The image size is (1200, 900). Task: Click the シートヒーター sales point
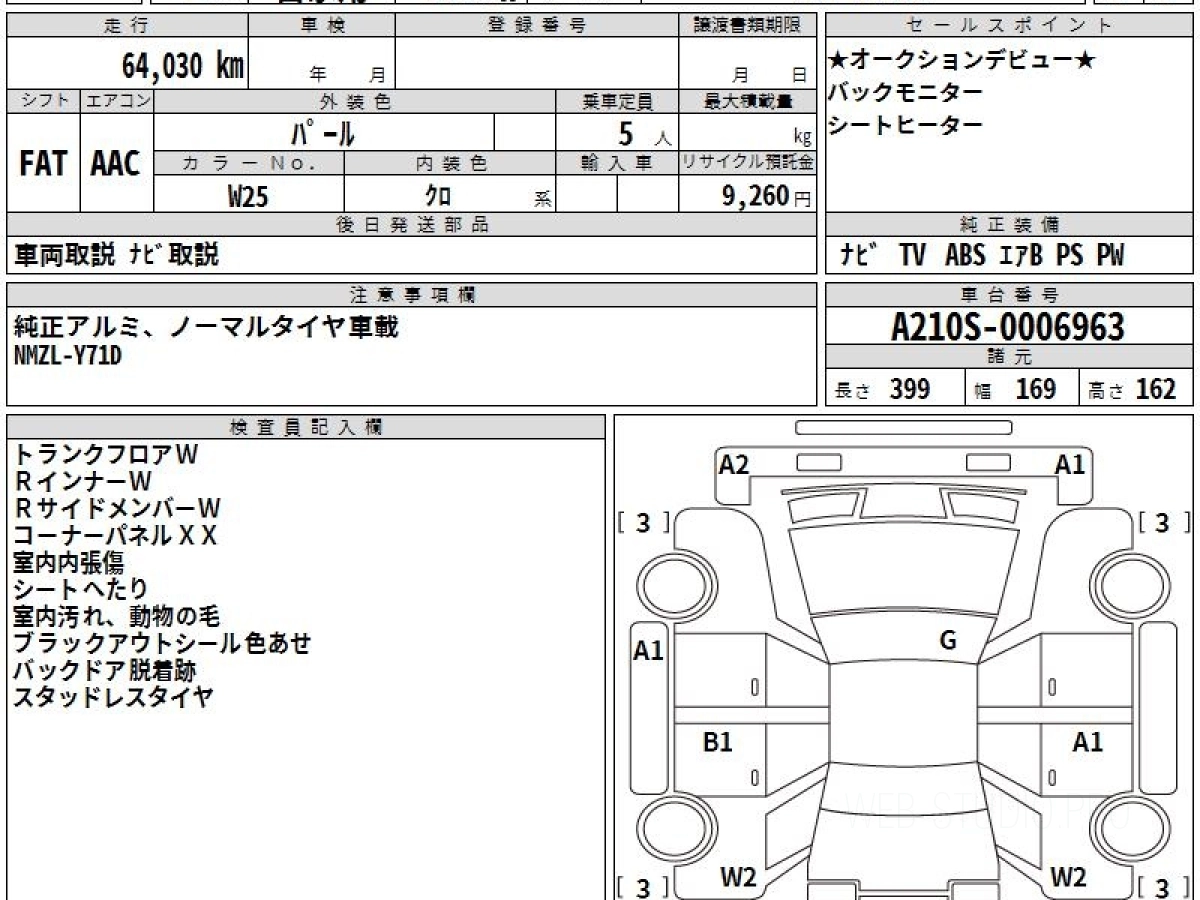coord(905,125)
